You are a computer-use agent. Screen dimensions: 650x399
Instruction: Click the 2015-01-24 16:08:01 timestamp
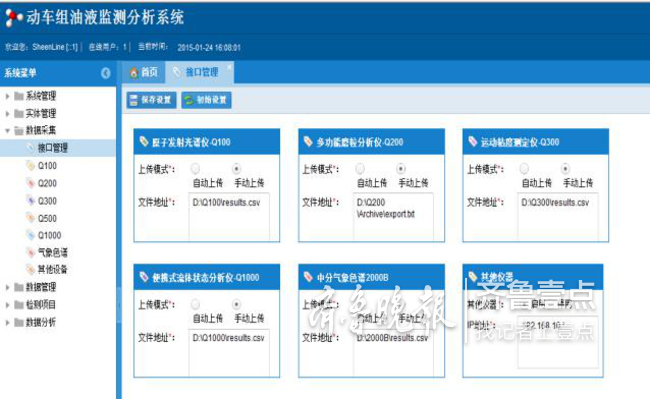(x=209, y=48)
